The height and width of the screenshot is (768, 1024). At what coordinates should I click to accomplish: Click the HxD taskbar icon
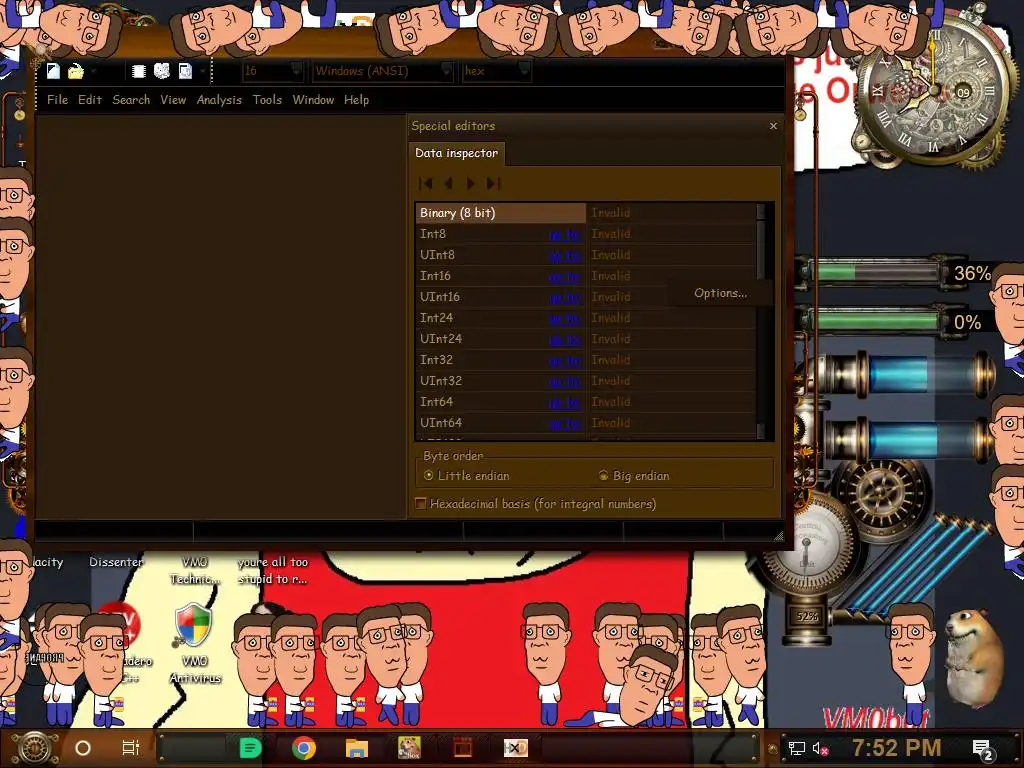[516, 748]
